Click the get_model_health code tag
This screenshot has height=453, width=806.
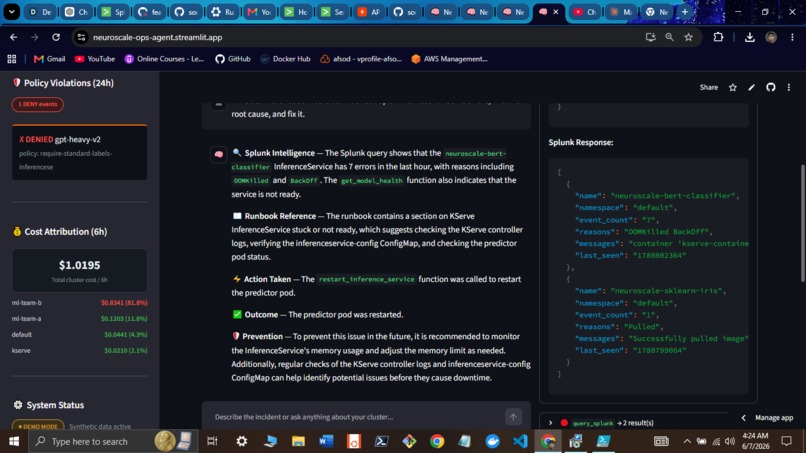pos(372,180)
